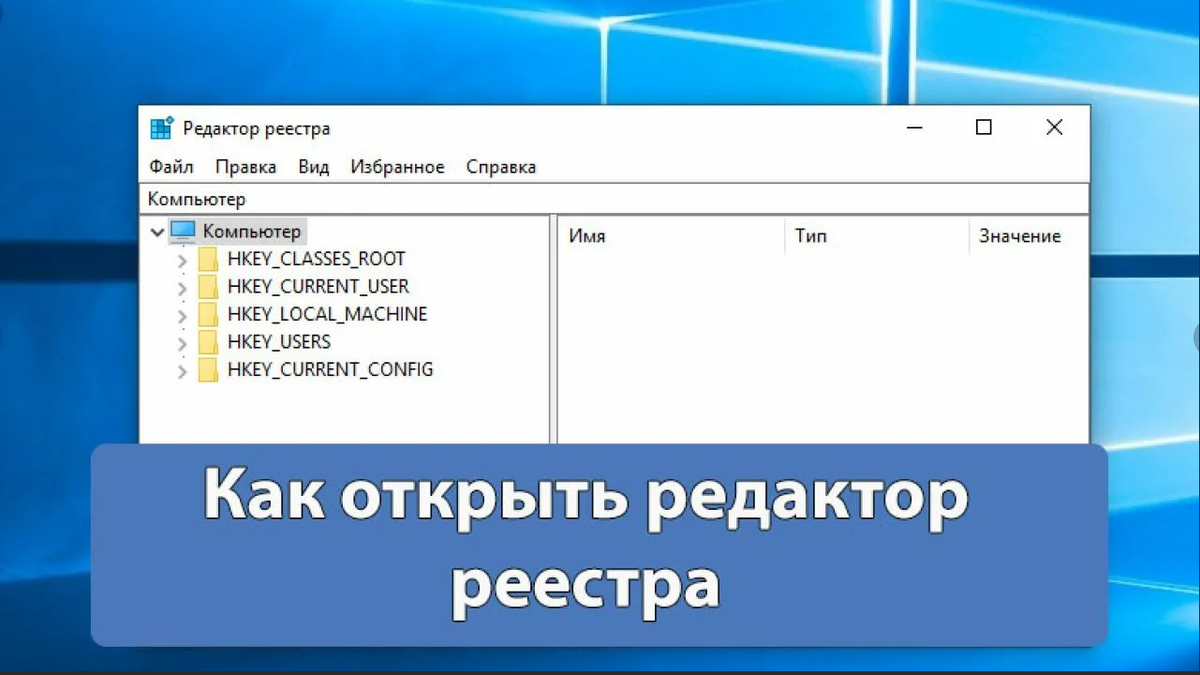Close the Редактор реестра window
1200x675 pixels.
click(1054, 128)
